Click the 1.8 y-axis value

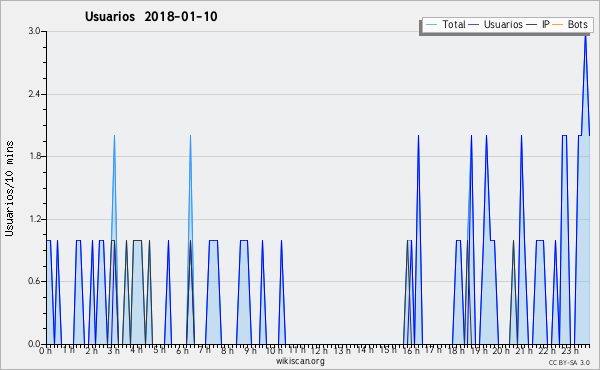34,156
